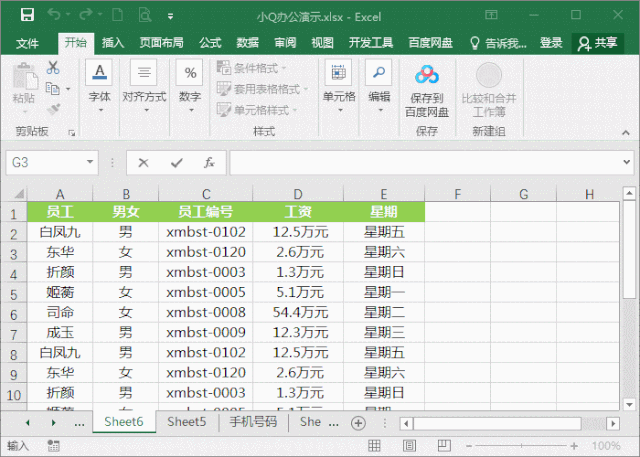The height and width of the screenshot is (457, 640).
Task: Click the 保存到百度网盘 cloud icon
Action: 427,75
